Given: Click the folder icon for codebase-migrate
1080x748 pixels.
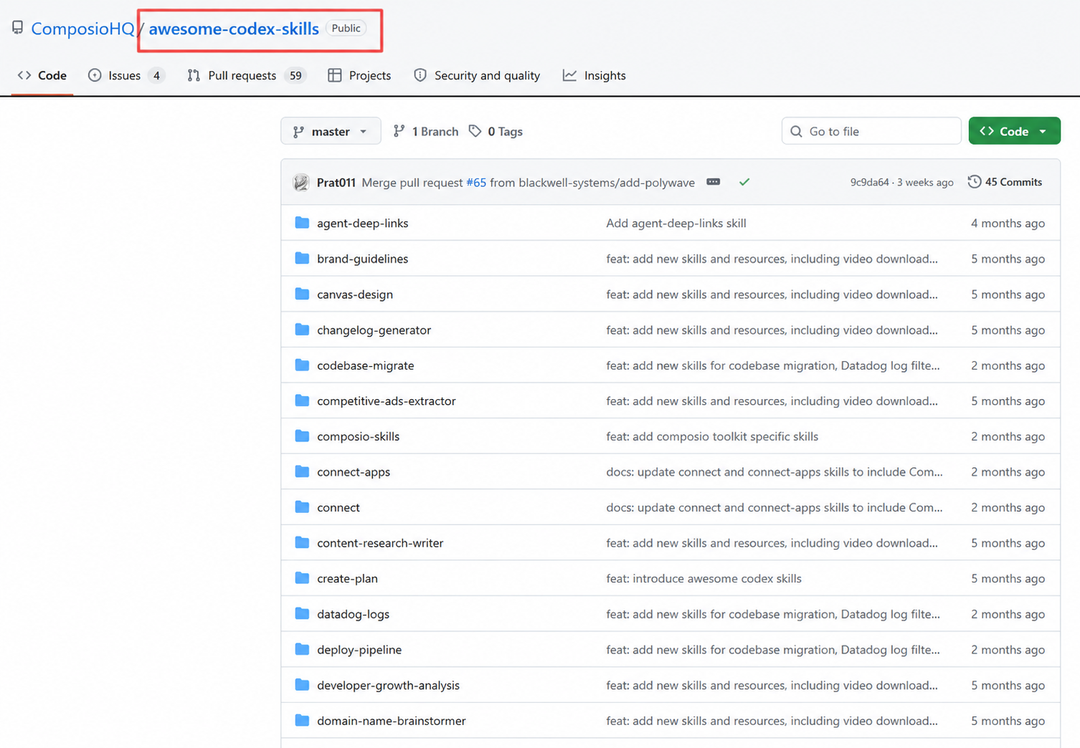Looking at the screenshot, I should click(x=302, y=365).
